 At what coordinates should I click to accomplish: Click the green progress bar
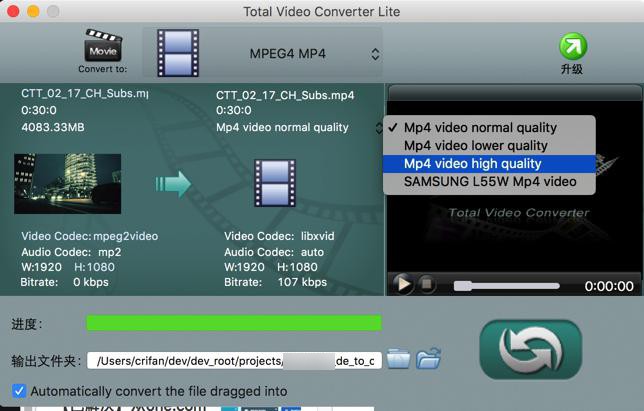(x=234, y=323)
